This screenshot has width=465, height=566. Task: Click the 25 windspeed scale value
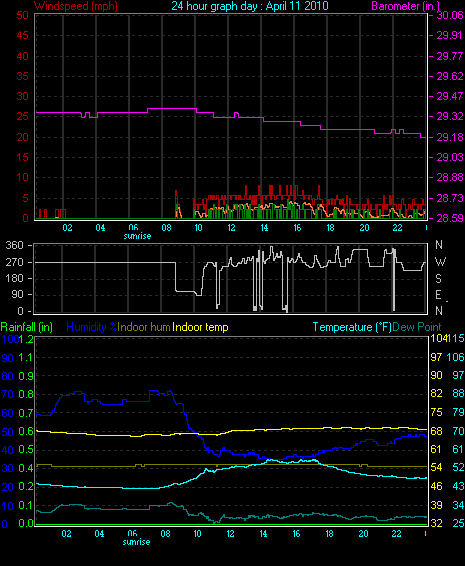22,116
